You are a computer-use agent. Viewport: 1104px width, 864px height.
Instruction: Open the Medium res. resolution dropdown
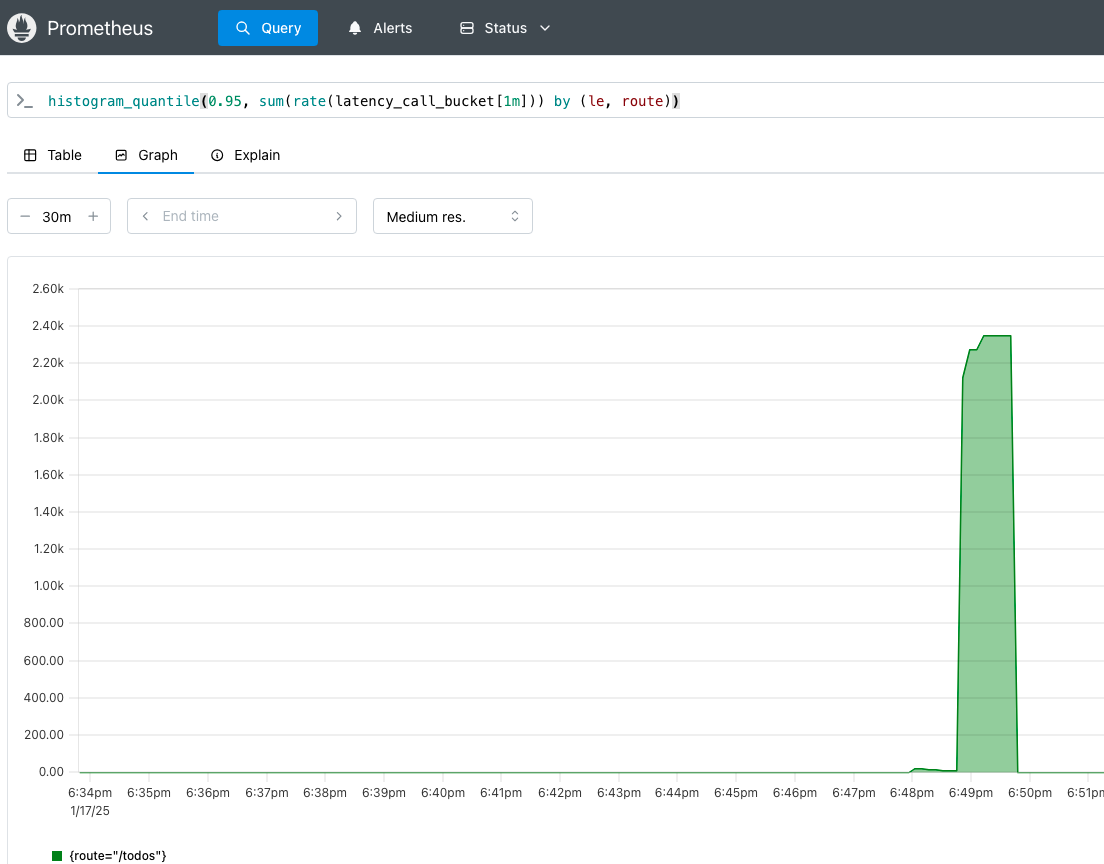click(452, 216)
